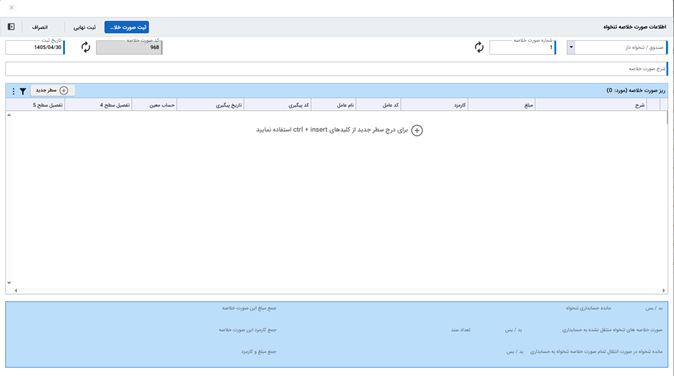Click the circled plus in empty grid hint
674x376 pixels.
(x=417, y=130)
